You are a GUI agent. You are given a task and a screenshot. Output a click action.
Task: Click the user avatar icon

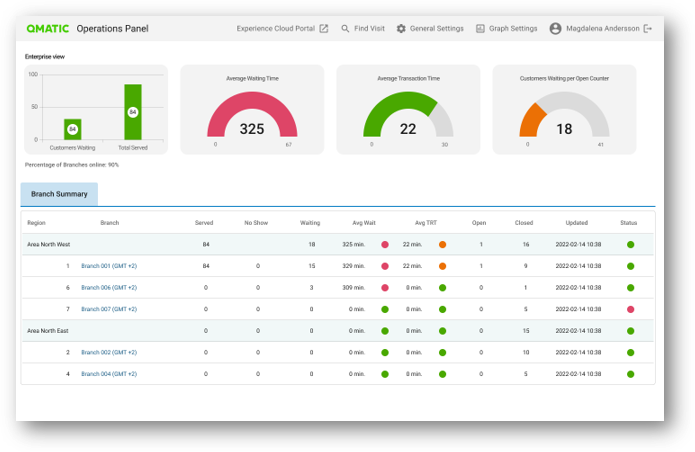click(x=555, y=29)
